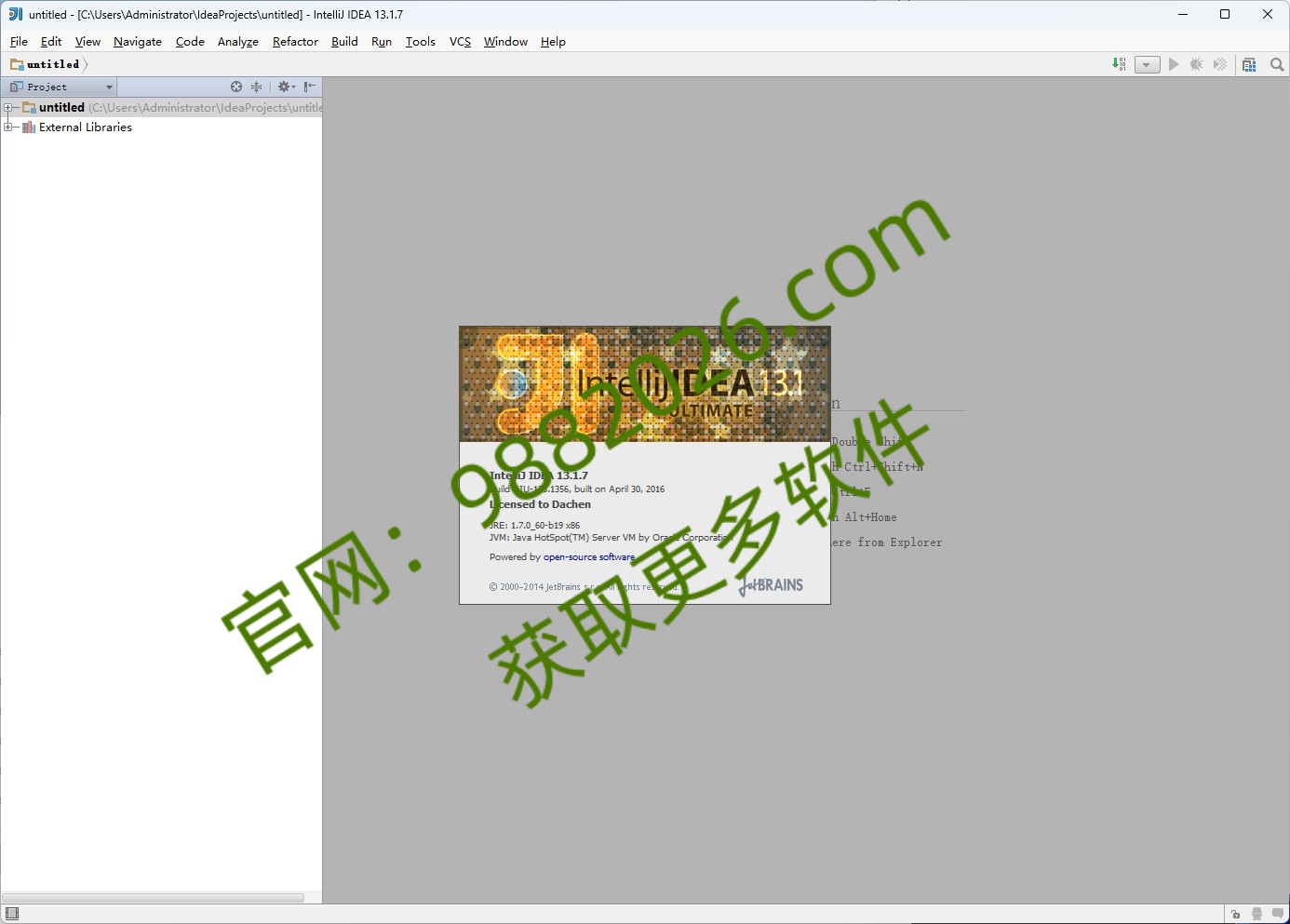Open the Build menu
Screen dimensions: 1290x924
coord(344,42)
